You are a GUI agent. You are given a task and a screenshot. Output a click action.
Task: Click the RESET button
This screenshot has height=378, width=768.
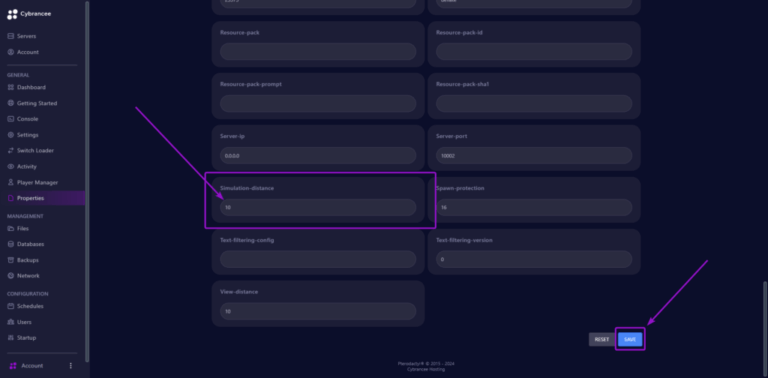tap(601, 339)
